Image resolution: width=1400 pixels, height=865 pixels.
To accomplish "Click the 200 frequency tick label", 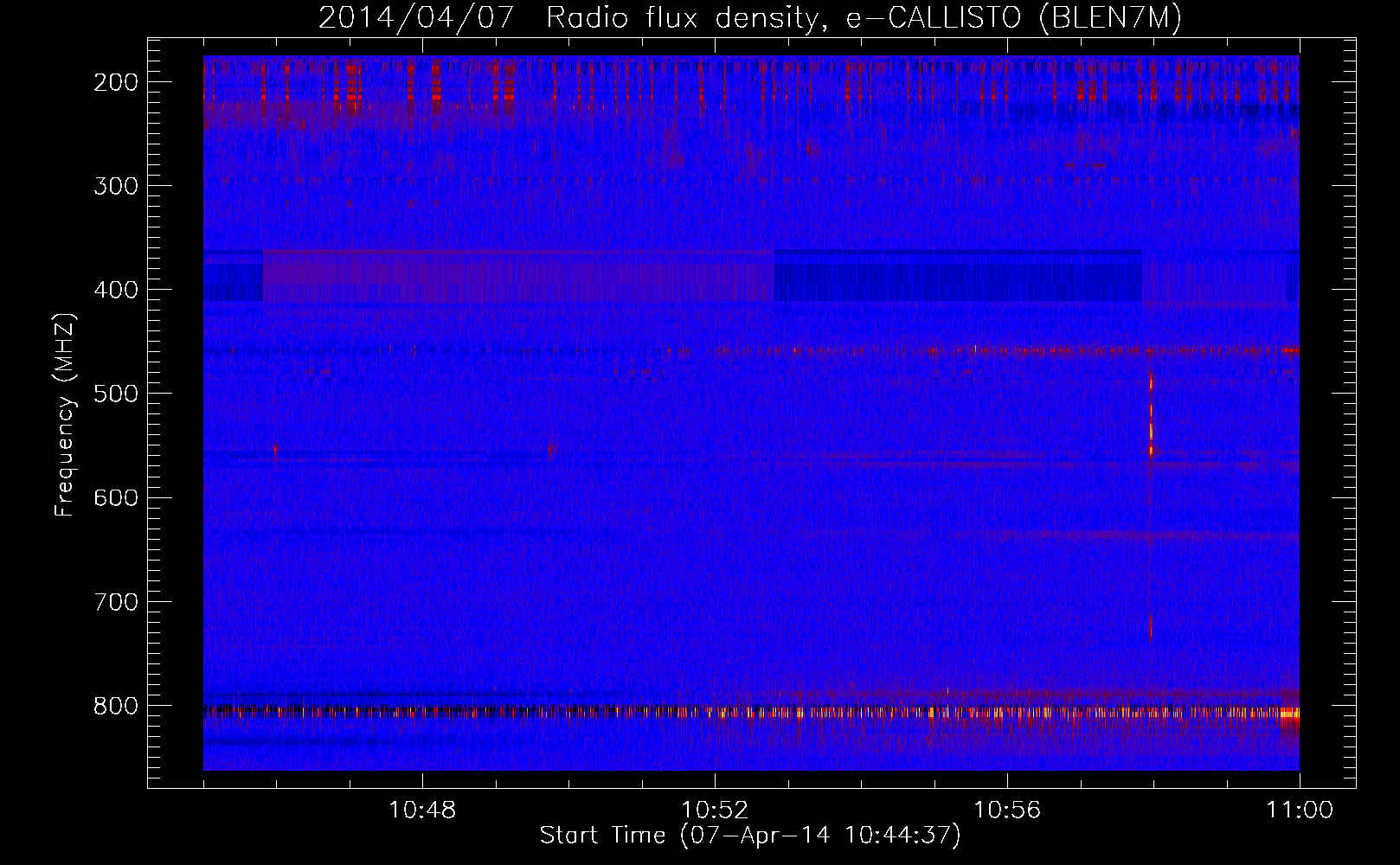I will [115, 82].
